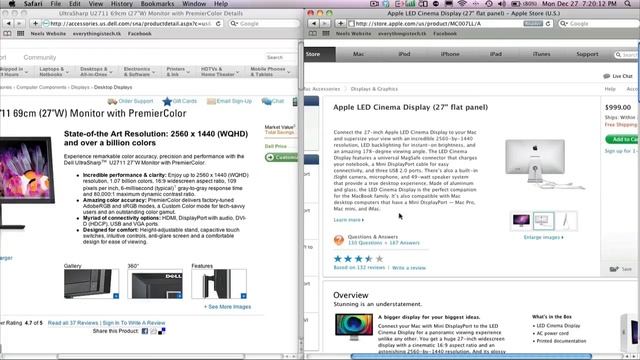
Task: Click the battery icon in the menu bar
Action: pos(516,4)
